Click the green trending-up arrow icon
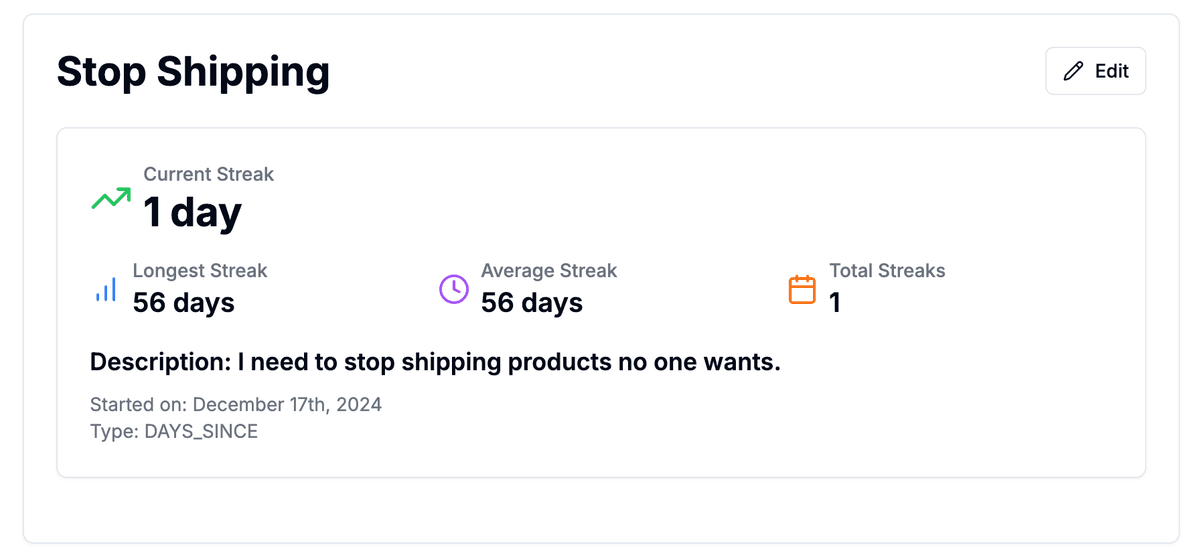Viewport: 1200px width, 553px height. (x=111, y=198)
